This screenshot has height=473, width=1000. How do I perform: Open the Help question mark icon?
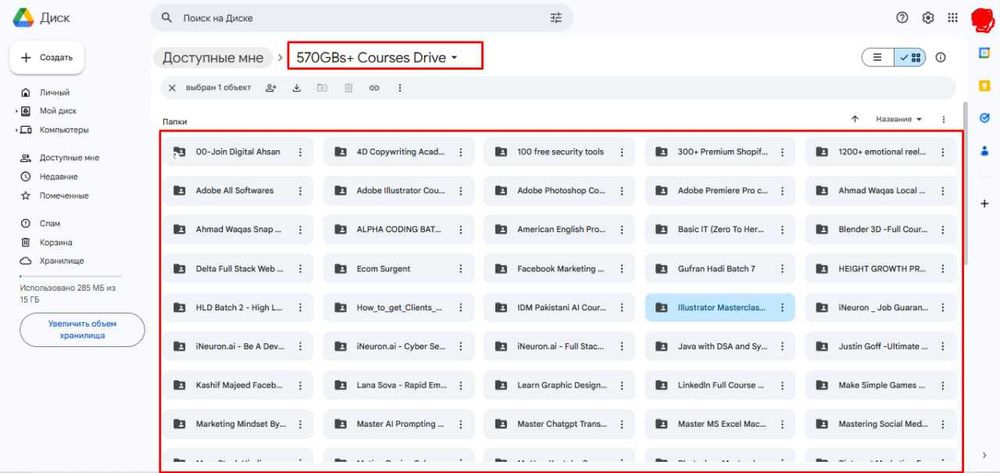pos(902,18)
